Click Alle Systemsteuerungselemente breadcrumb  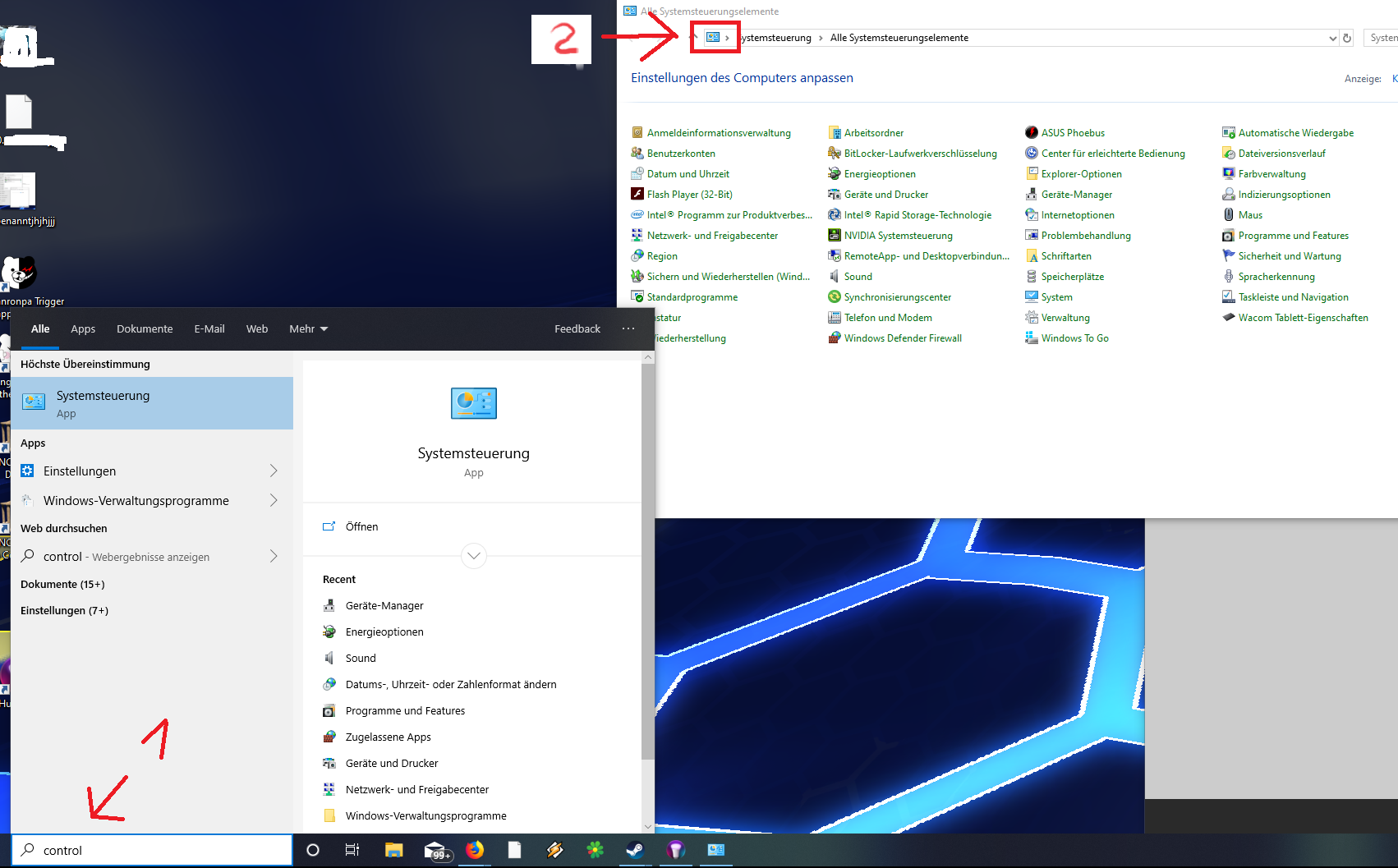pos(899,38)
